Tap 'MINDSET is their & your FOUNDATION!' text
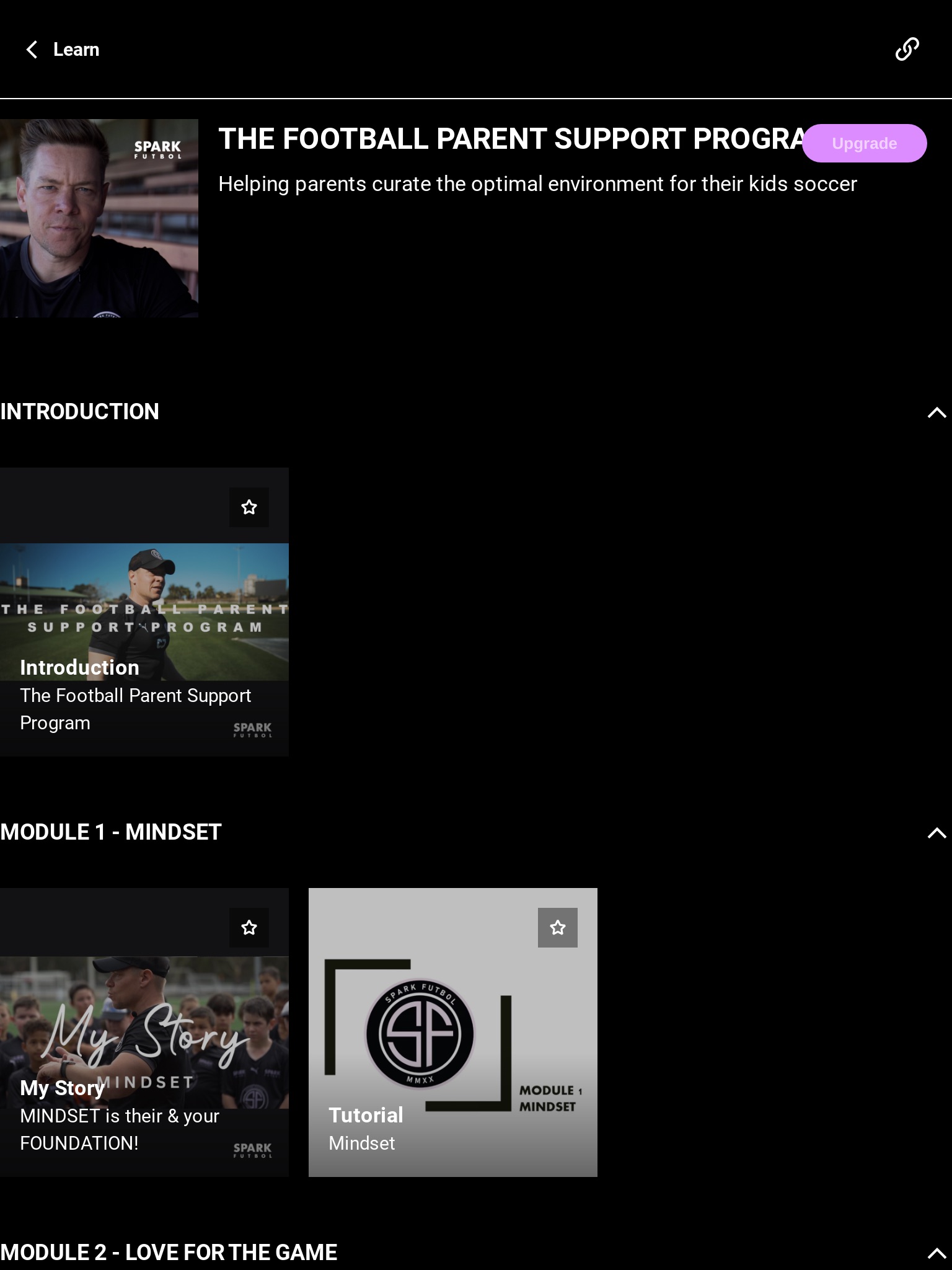 tap(120, 1130)
